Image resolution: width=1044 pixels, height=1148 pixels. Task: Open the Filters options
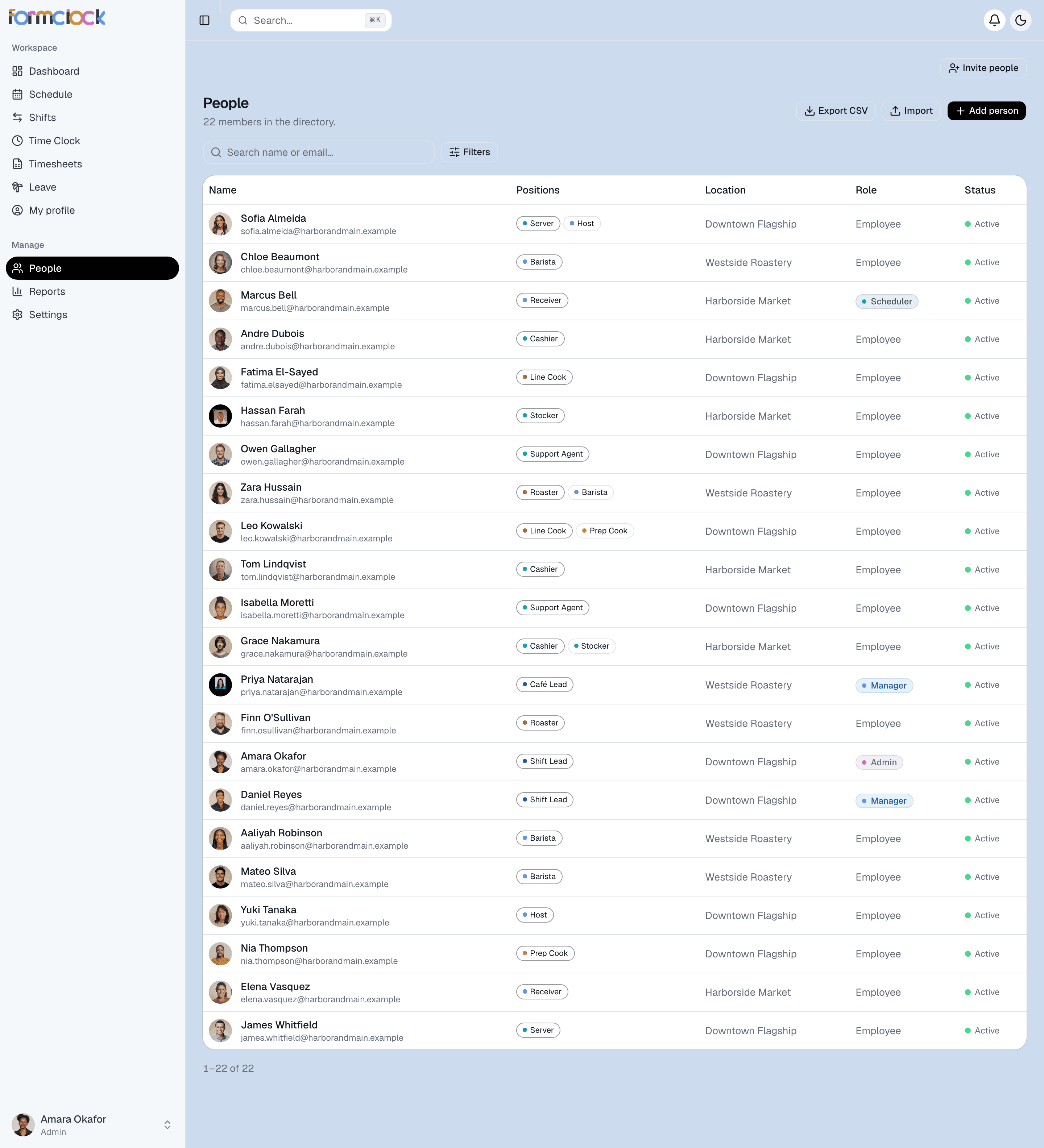469,152
